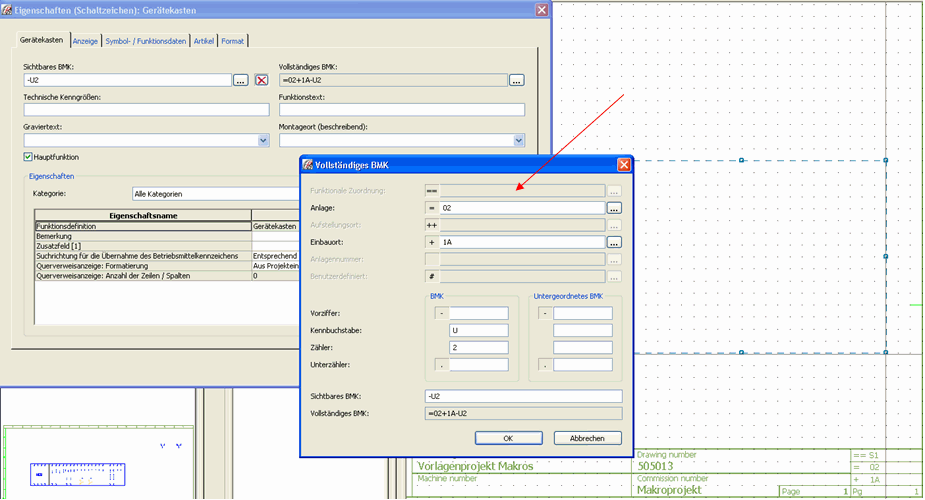This screenshot has height=500, width=925.
Task: Click the browse button for Einbauort field
Action: (x=614, y=242)
